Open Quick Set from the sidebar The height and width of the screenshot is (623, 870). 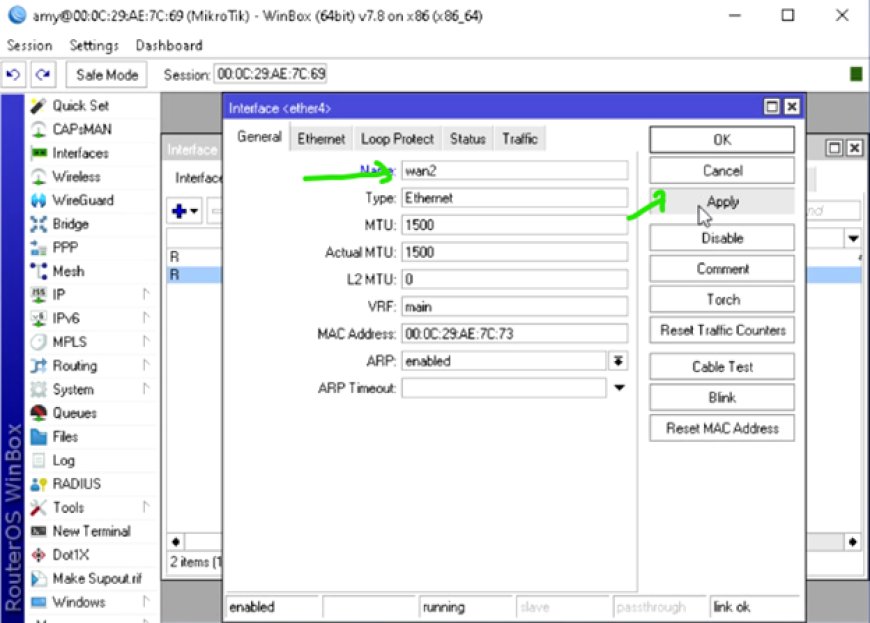[x=80, y=105]
